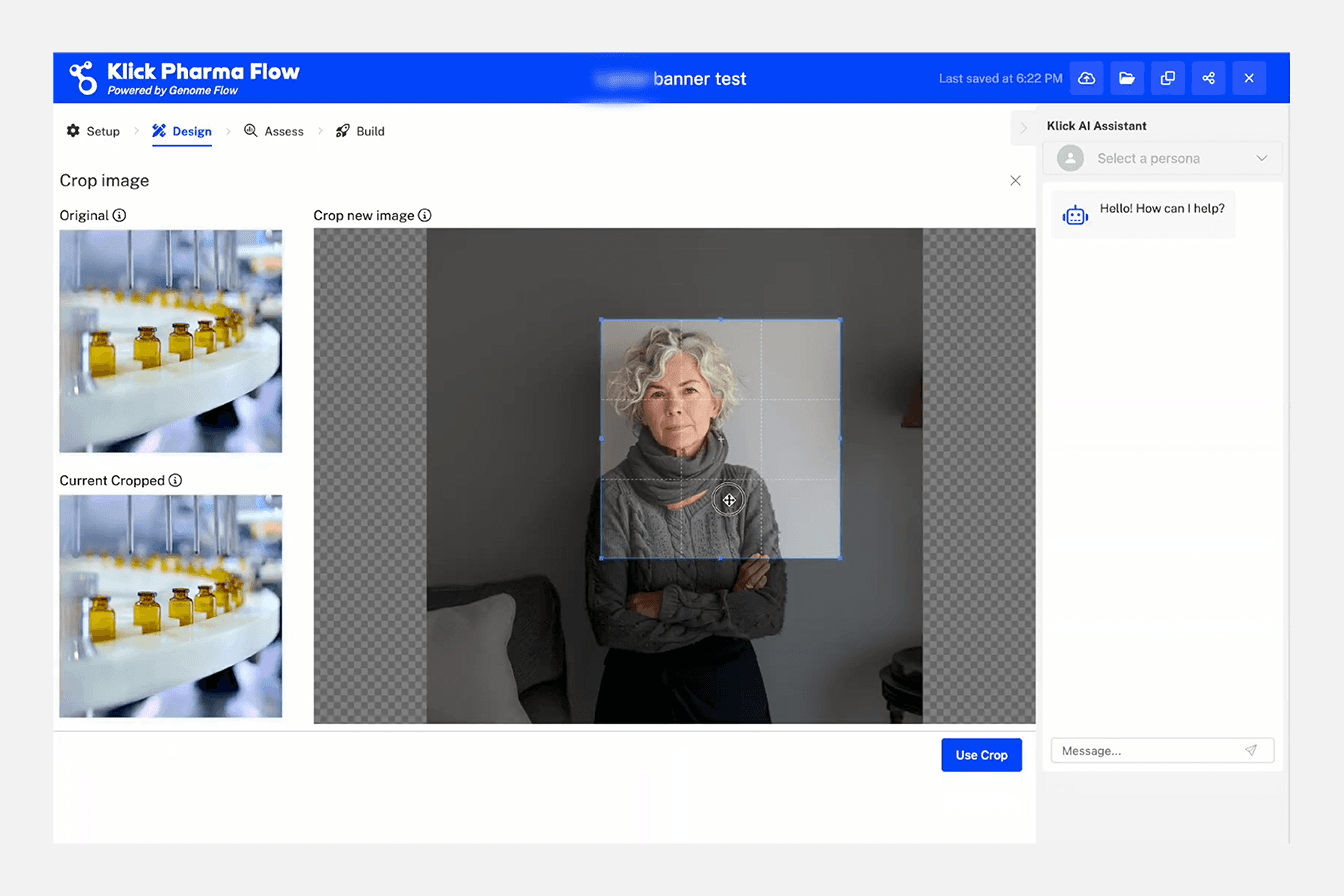Open the Select a persona dropdown
Screen dimensions: 1344x896
[1162, 158]
